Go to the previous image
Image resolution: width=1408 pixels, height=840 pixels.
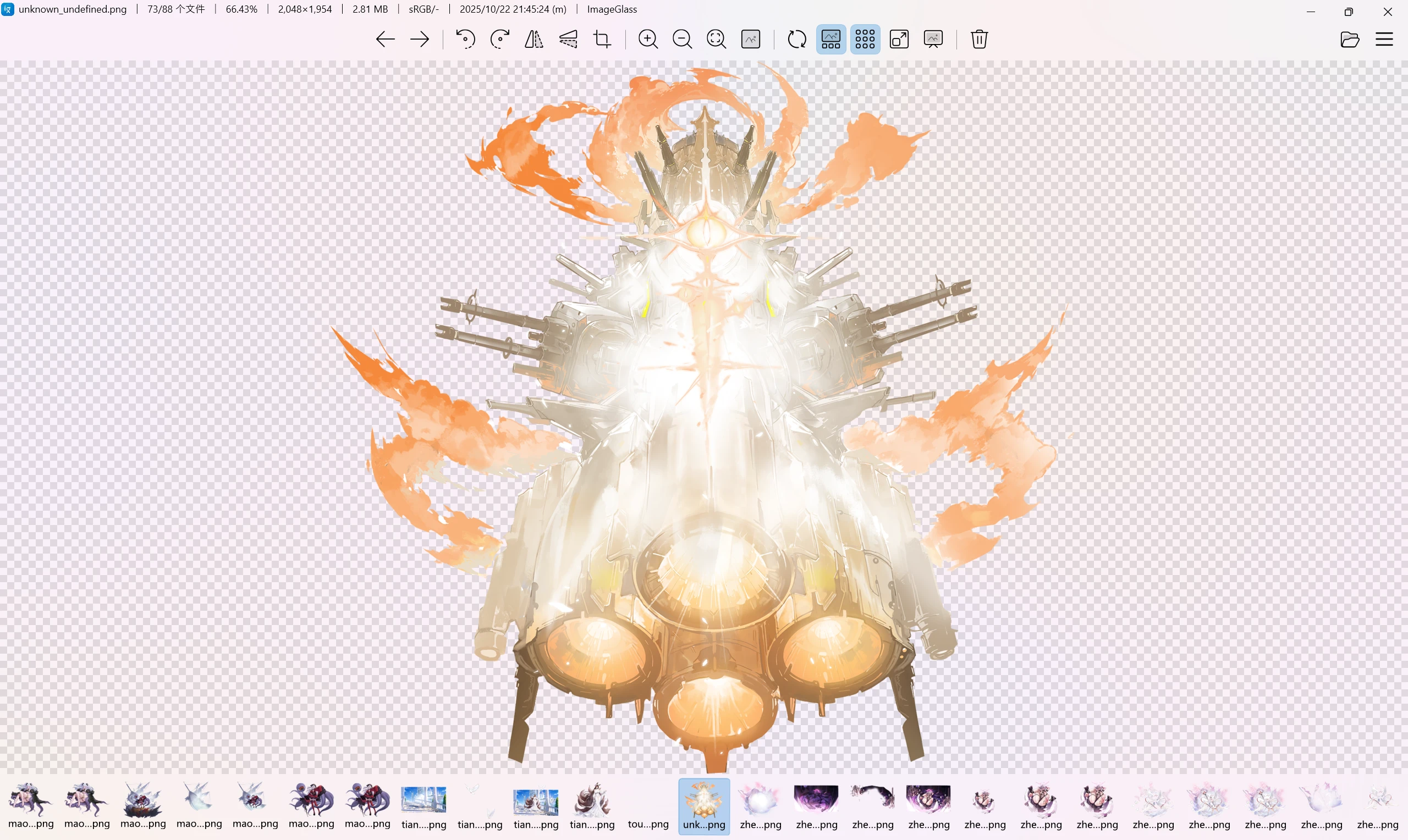pos(385,39)
